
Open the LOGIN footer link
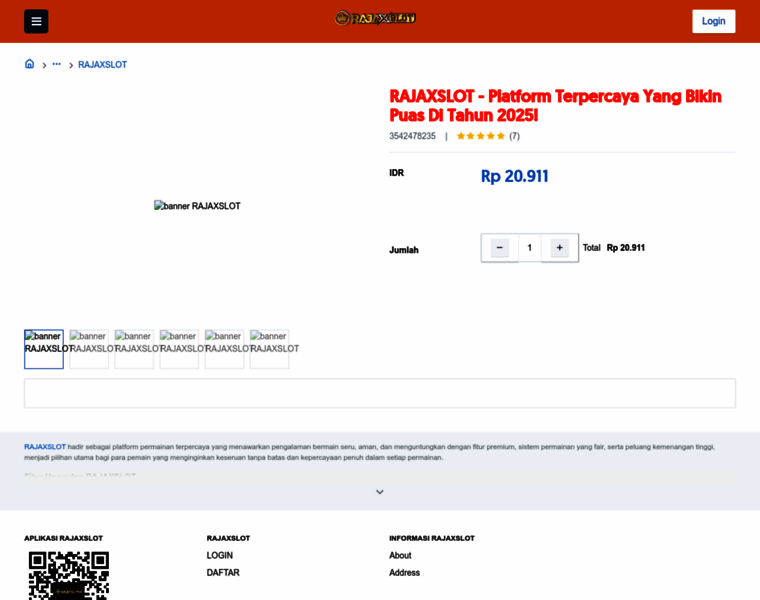tap(220, 555)
